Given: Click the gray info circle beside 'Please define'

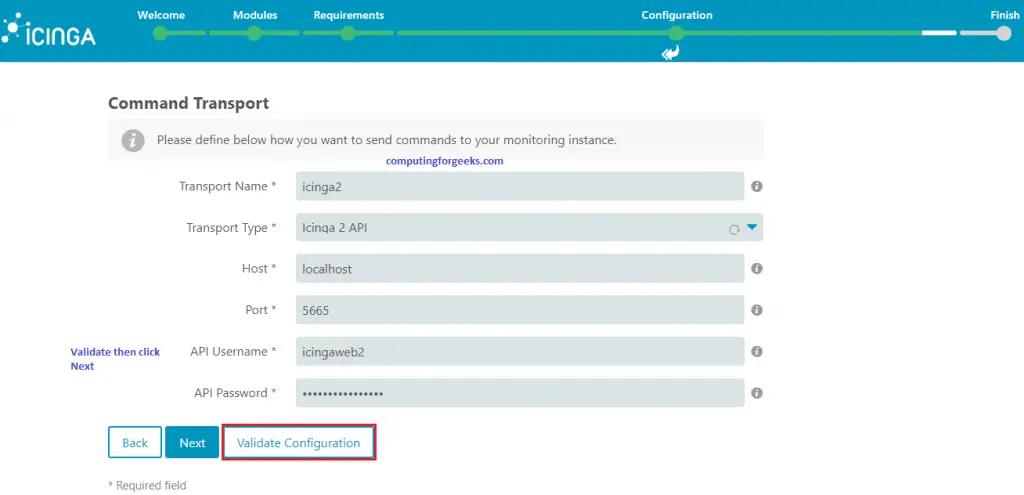Looking at the screenshot, I should pyautogui.click(x=133, y=140).
